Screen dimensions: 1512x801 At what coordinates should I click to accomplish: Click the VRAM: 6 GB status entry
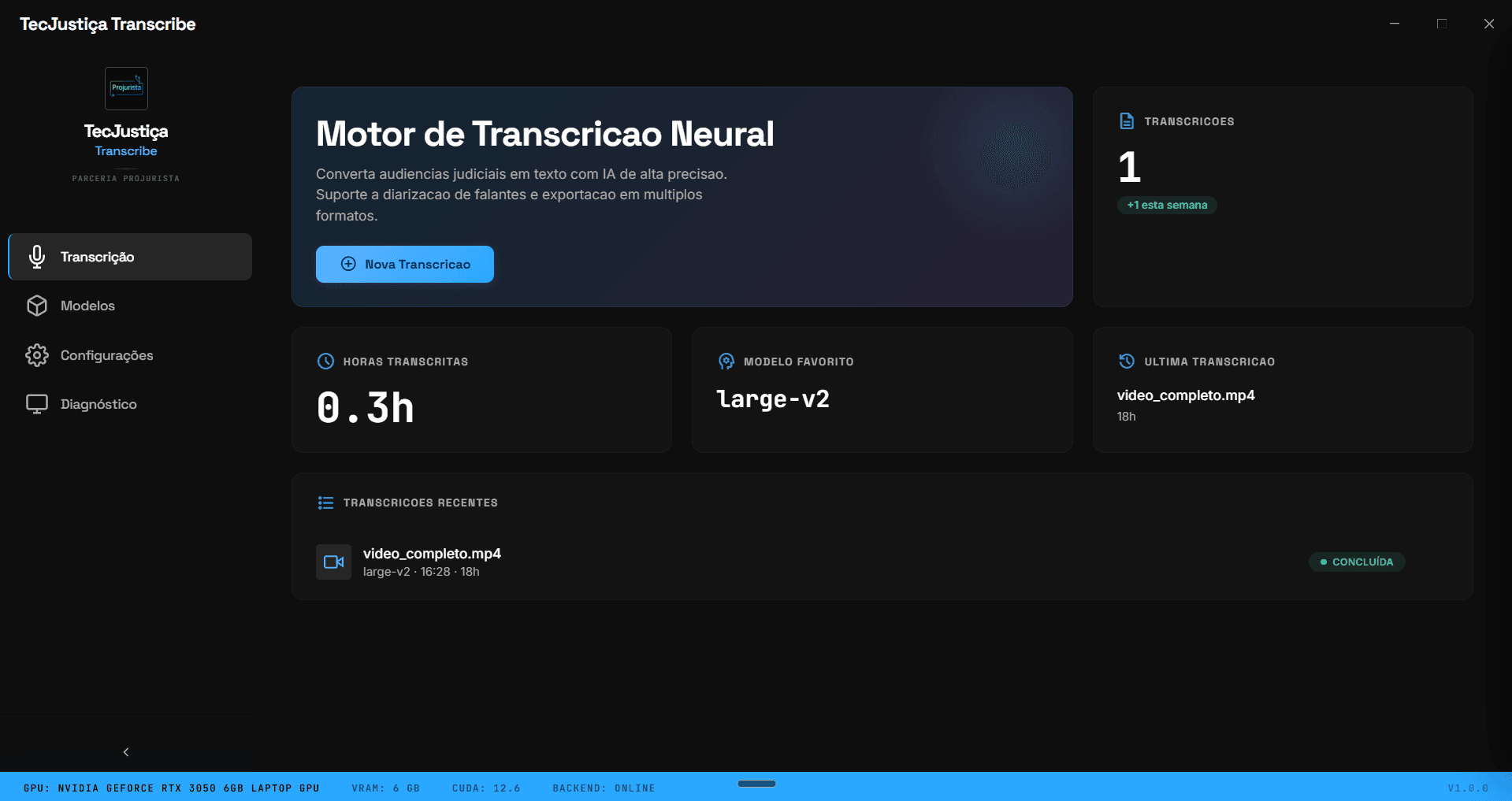(x=385, y=788)
